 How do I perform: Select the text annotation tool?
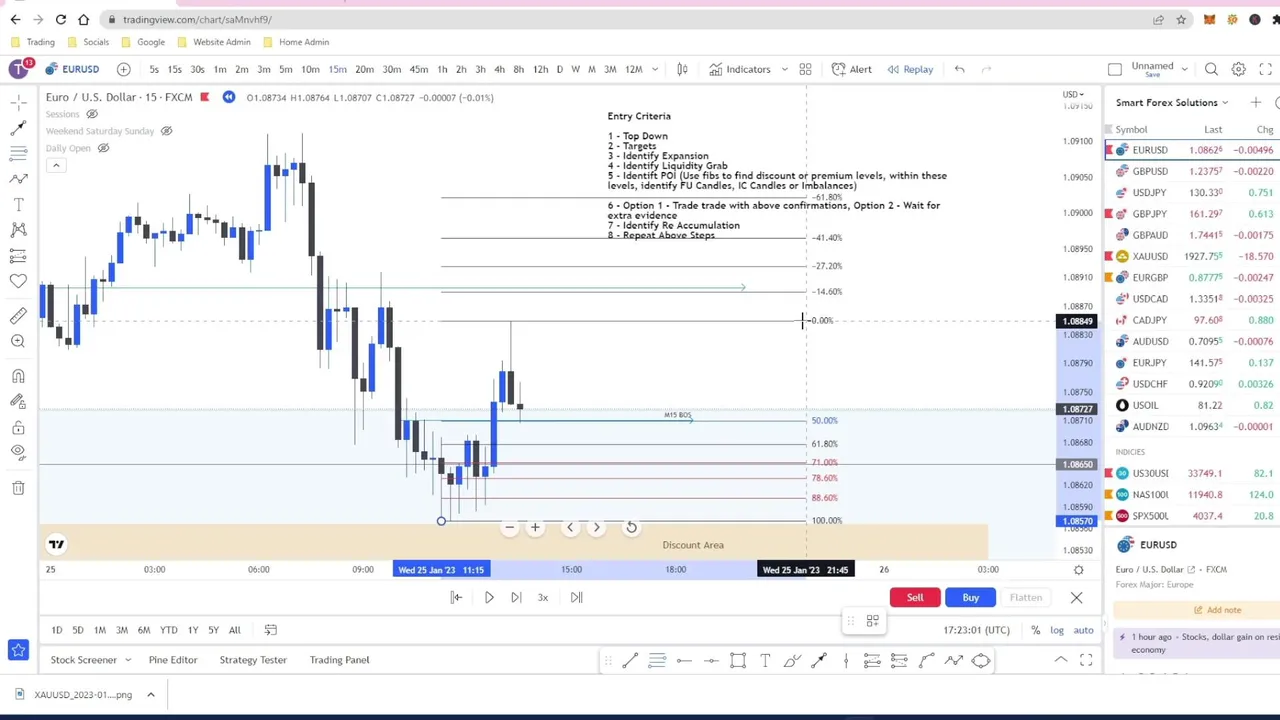(18, 204)
